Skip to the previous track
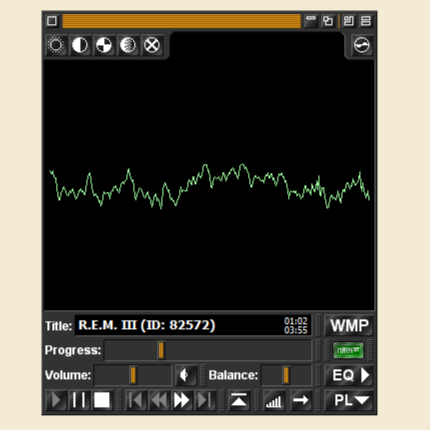430x430 pixels. (x=136, y=400)
